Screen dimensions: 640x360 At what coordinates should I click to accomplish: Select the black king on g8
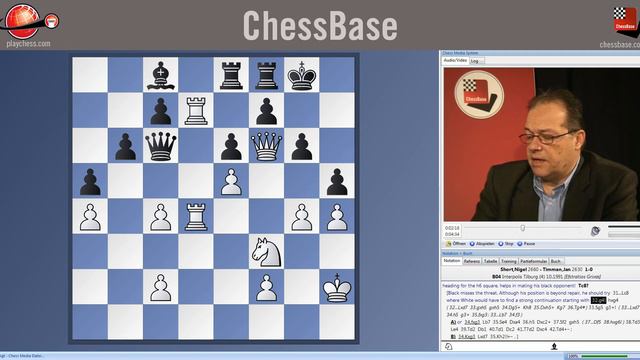tap(302, 75)
